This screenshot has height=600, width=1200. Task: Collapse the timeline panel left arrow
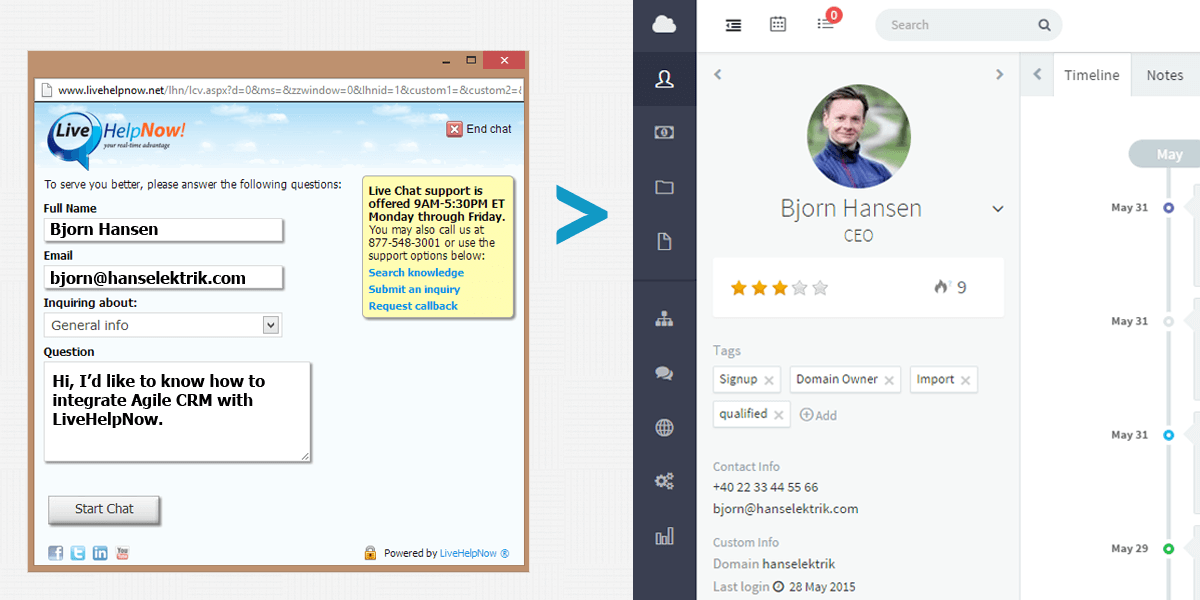pos(1037,75)
